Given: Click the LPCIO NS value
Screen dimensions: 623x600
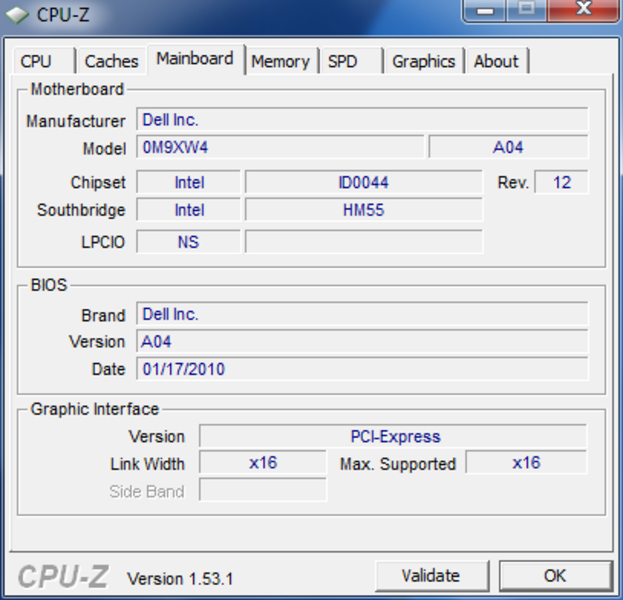Looking at the screenshot, I should click(x=189, y=242).
